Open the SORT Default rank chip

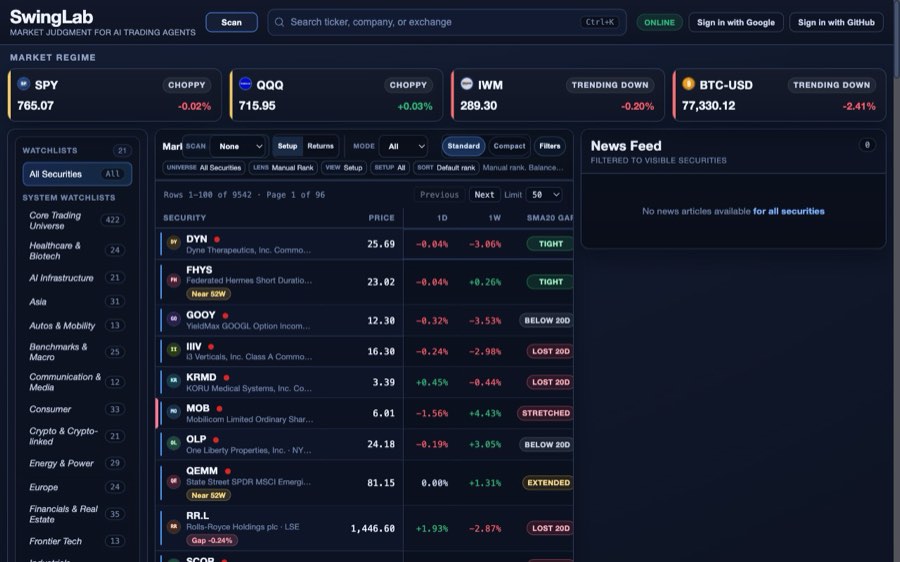[446, 168]
